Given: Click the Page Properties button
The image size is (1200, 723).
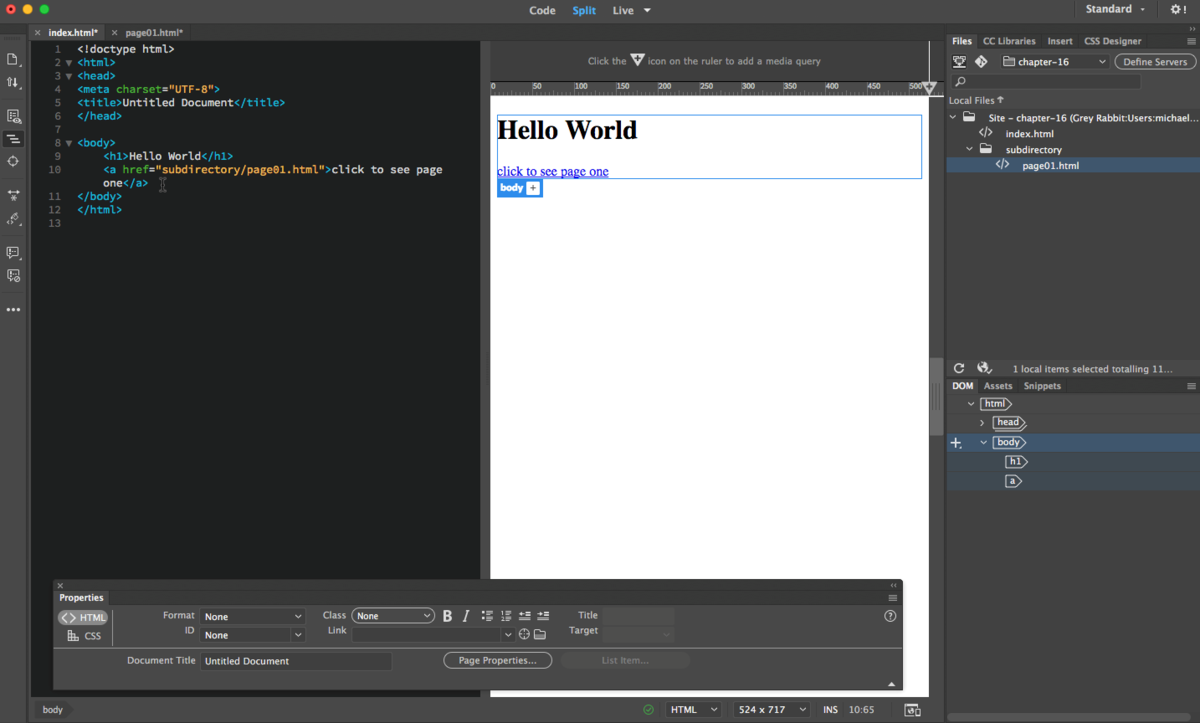Looking at the screenshot, I should (497, 661).
